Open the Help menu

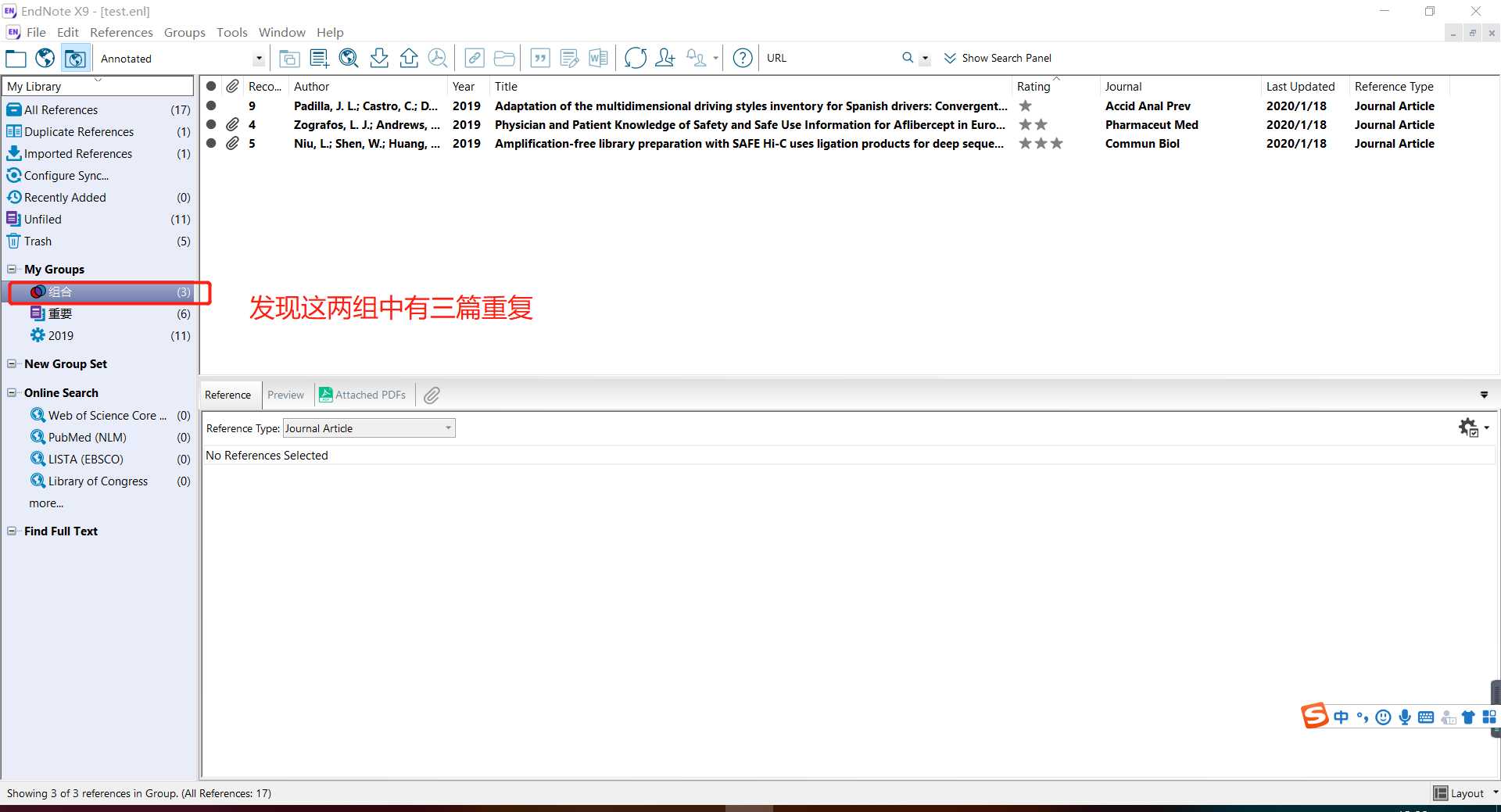pos(330,32)
